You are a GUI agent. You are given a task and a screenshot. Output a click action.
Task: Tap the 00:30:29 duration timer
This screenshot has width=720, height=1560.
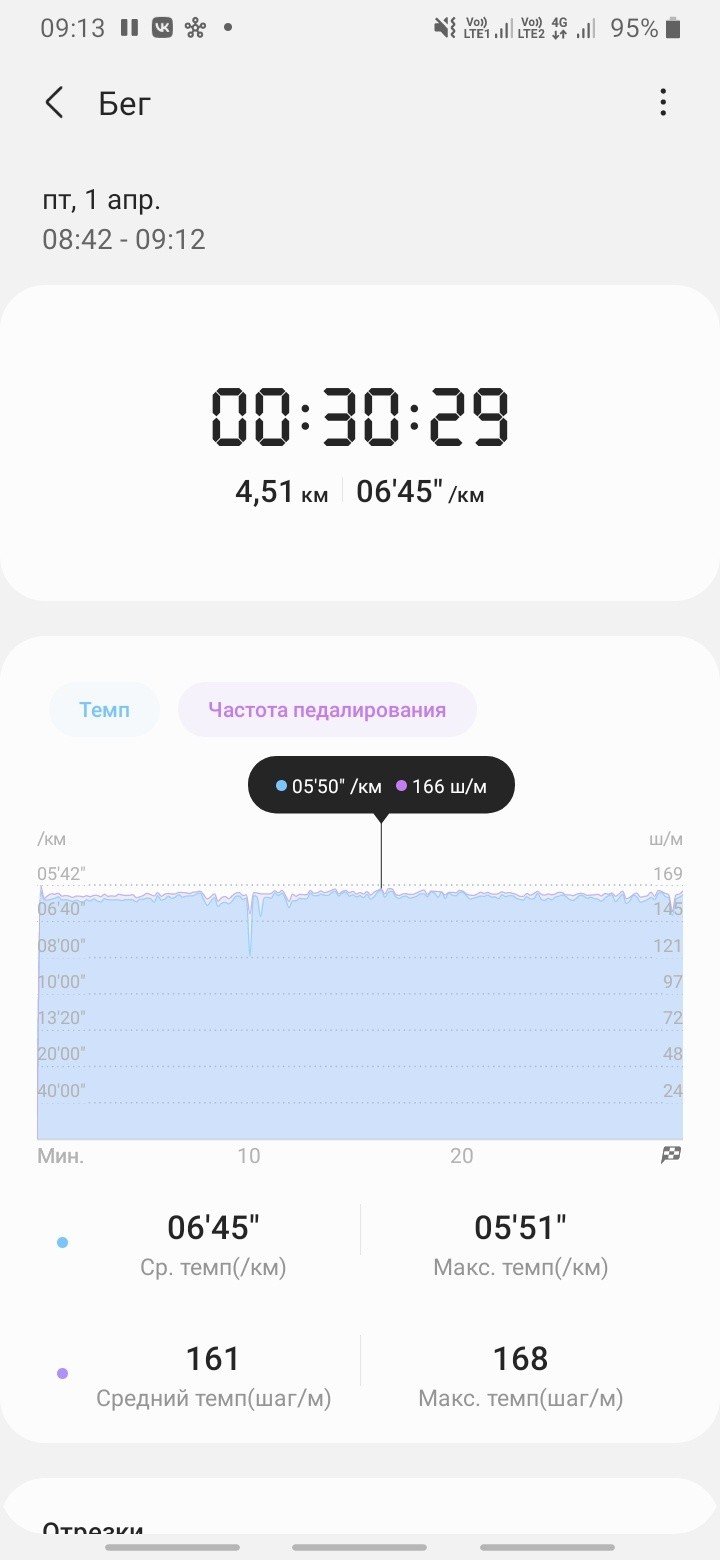tap(360, 417)
